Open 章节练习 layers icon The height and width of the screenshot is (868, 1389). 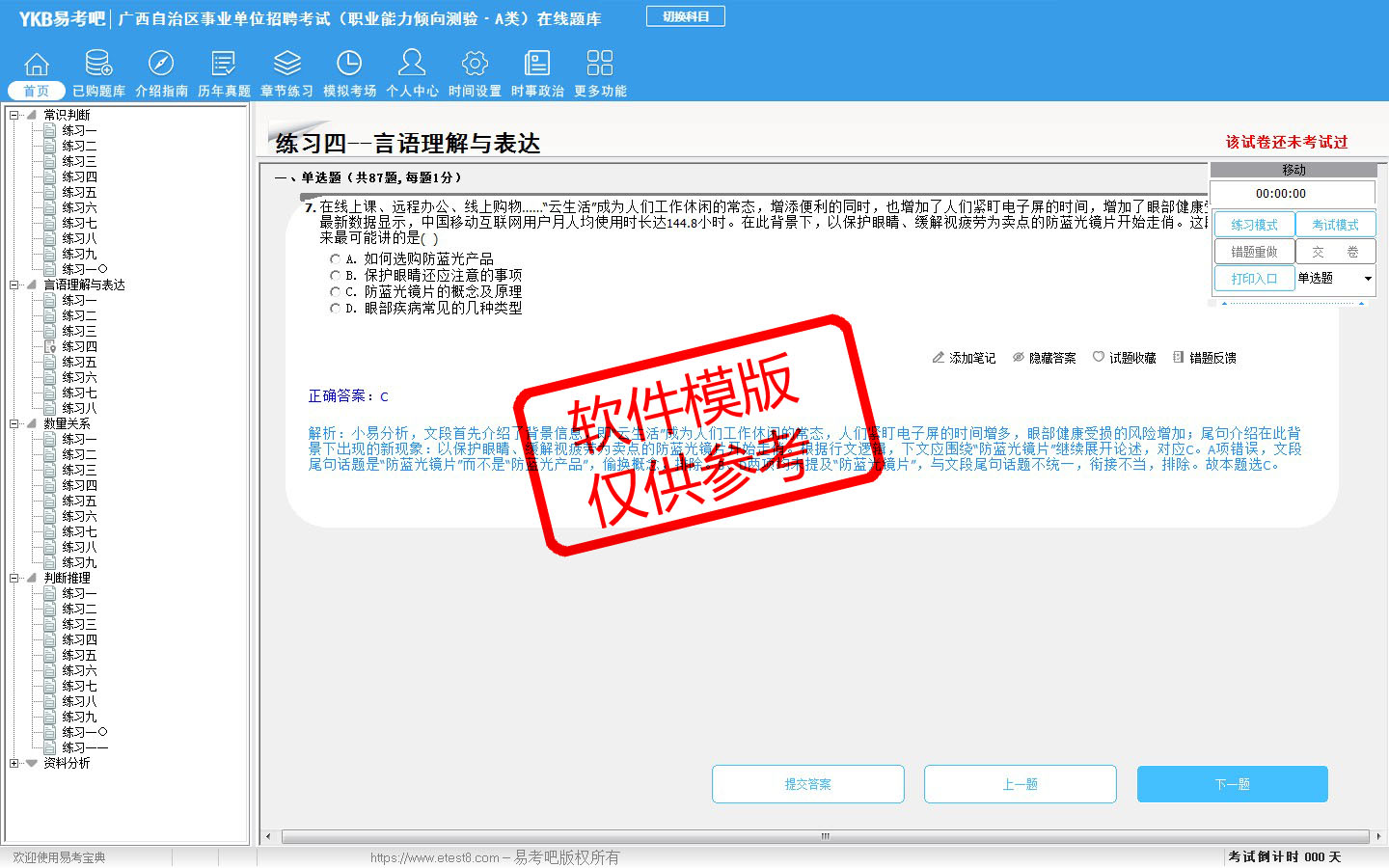point(286,65)
